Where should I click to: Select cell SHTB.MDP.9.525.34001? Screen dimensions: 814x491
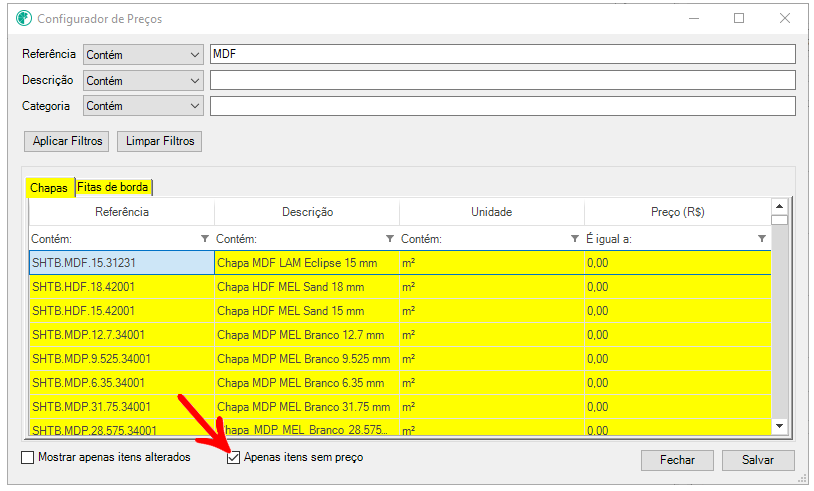click(122, 359)
